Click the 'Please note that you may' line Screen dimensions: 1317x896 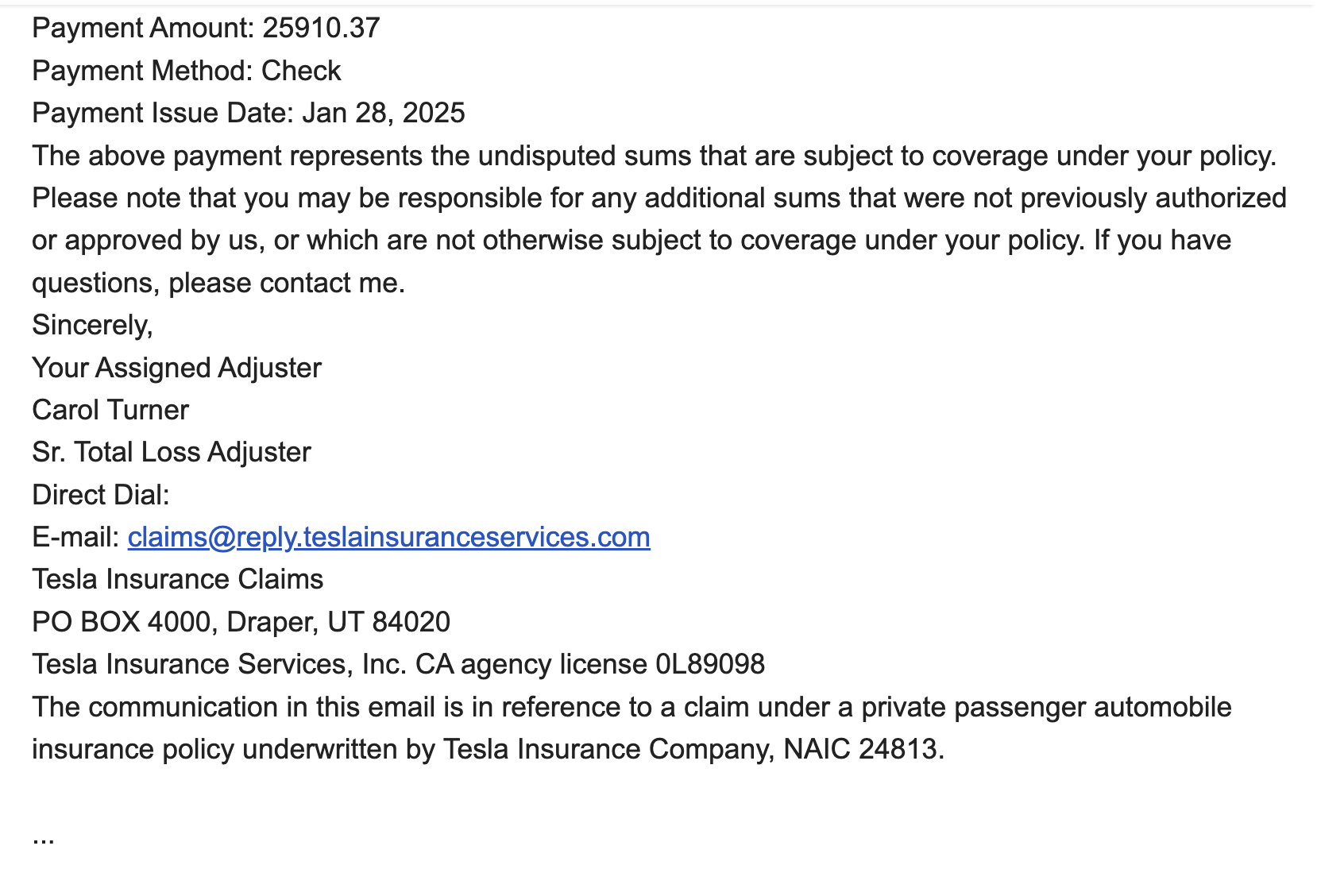658,199
